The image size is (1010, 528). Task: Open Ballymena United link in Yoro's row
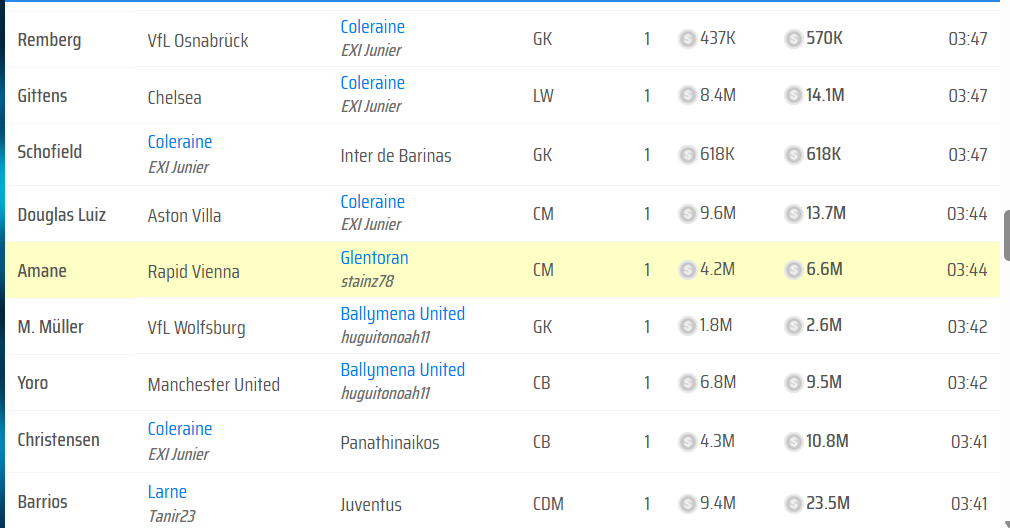(402, 370)
